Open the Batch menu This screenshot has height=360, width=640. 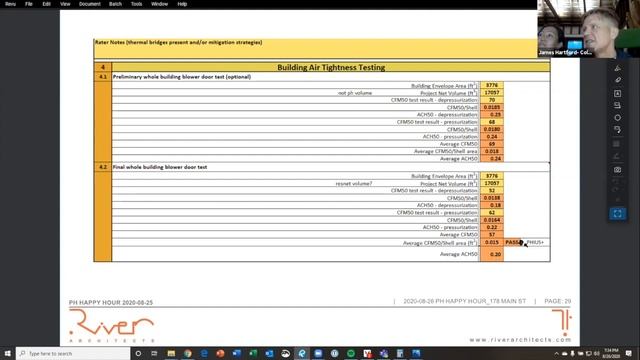[116, 4]
